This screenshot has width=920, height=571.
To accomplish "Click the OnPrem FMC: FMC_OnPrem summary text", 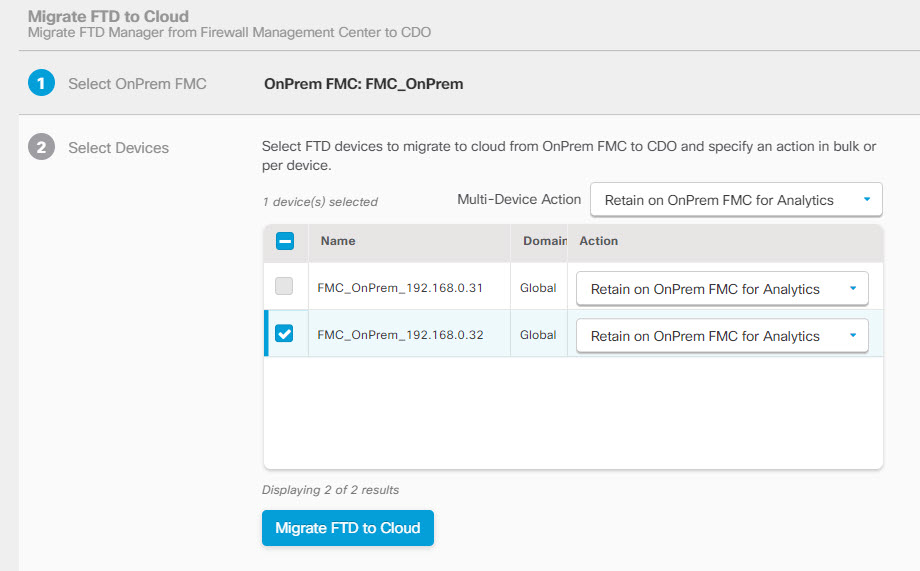I will click(363, 84).
